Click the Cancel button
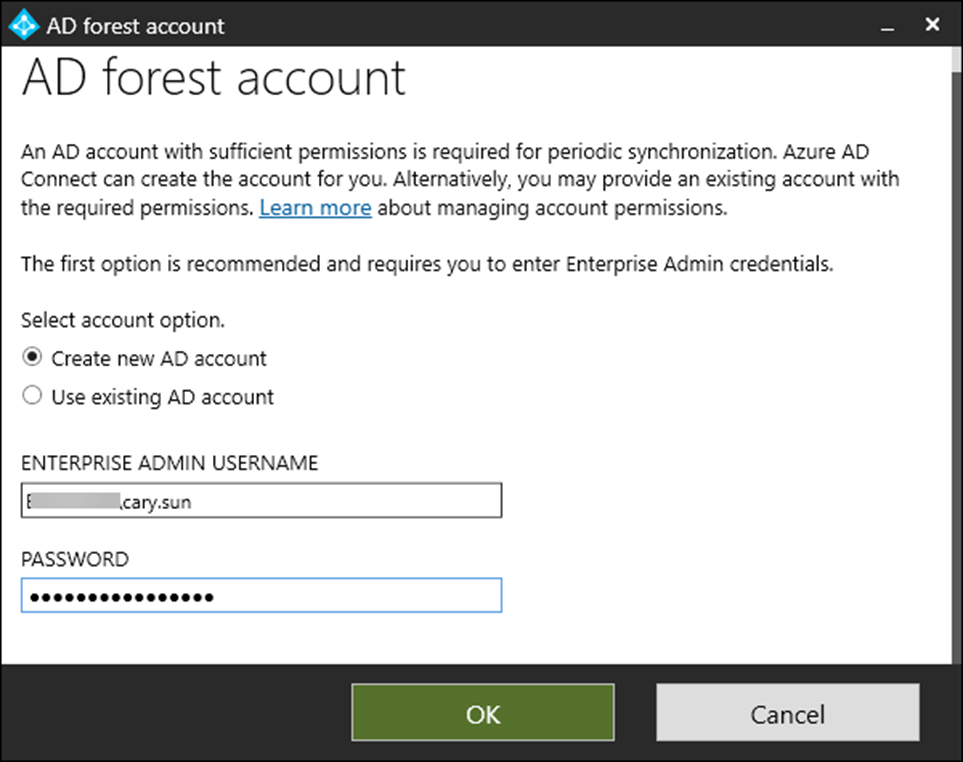Viewport: 963px width, 762px height. pyautogui.click(x=787, y=714)
